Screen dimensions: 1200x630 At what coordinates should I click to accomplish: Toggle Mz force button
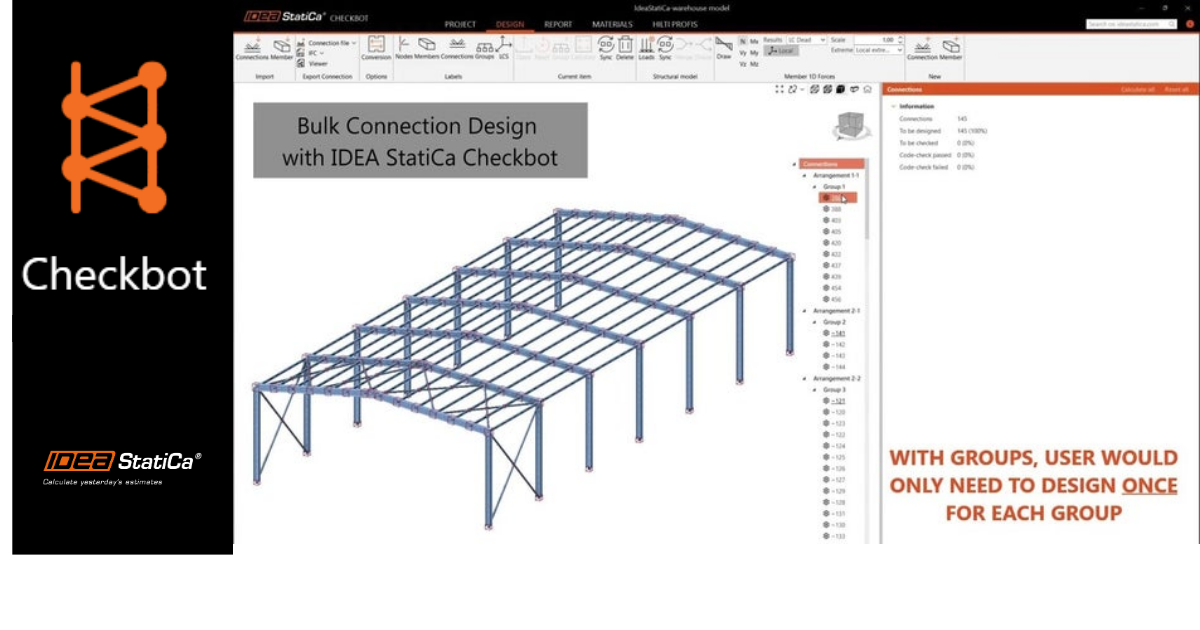[x=754, y=63]
